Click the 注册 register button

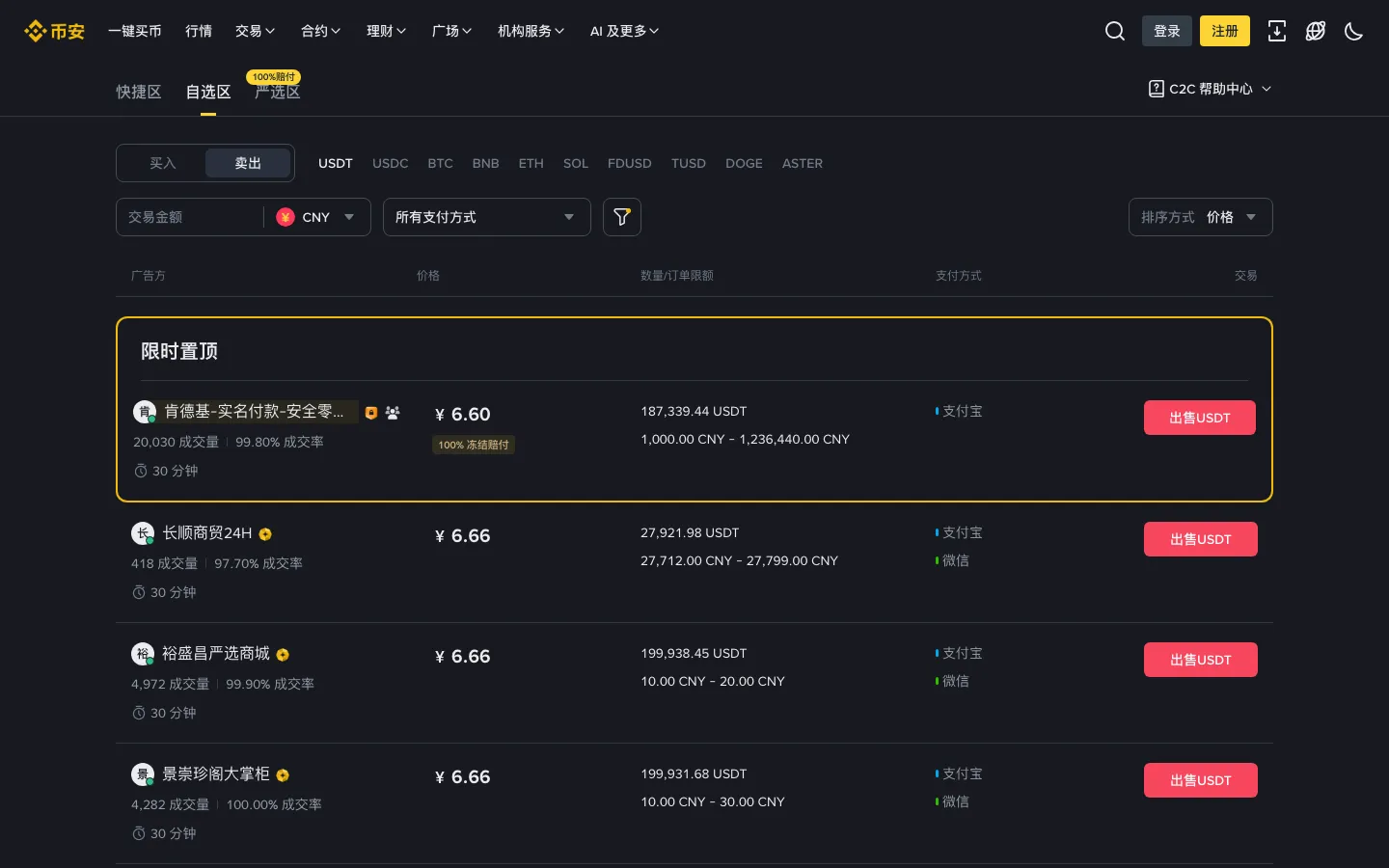pos(1225,31)
